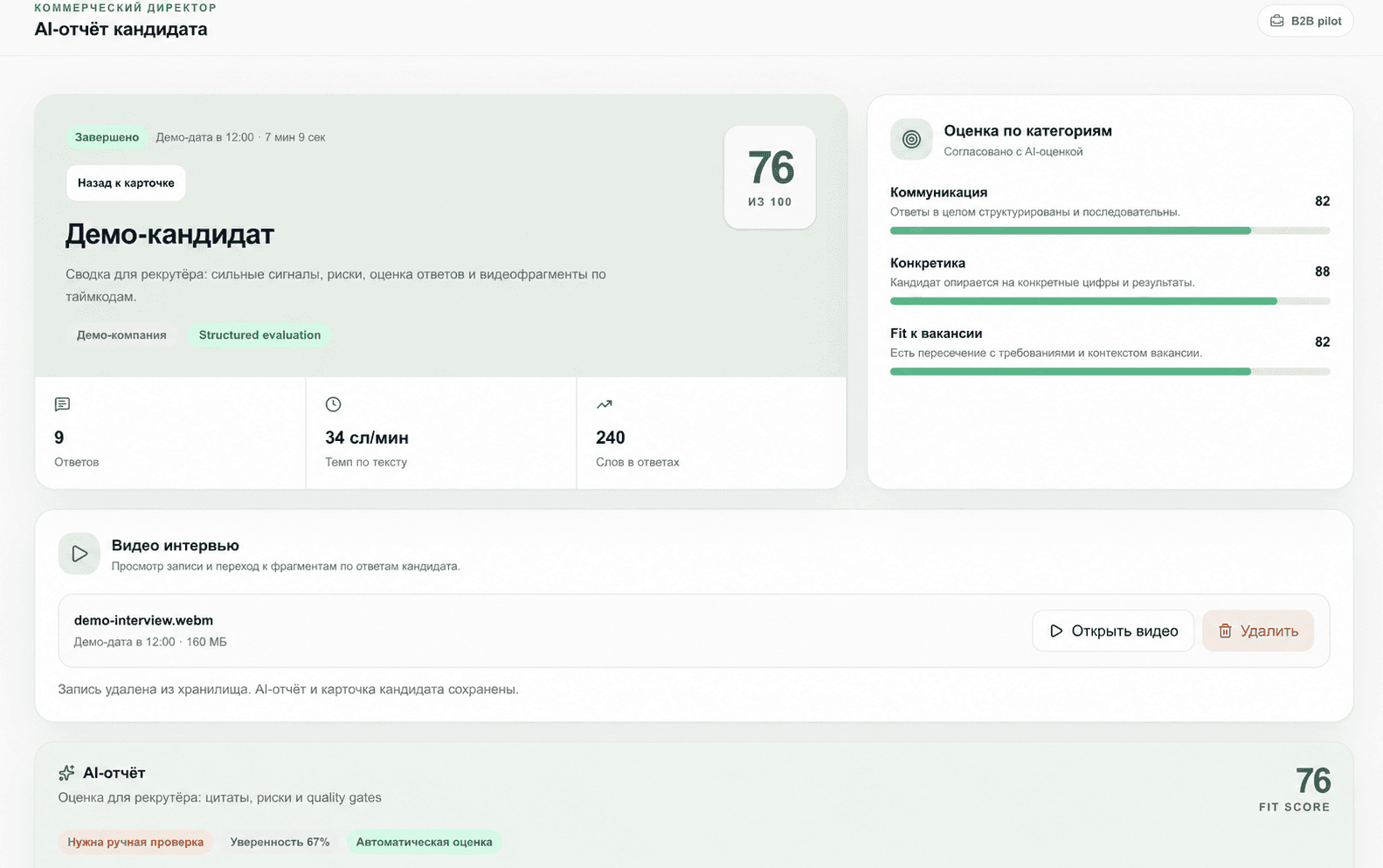The height and width of the screenshot is (868, 1383).
Task: Click the Автоматическая оценка badge
Action: (424, 842)
